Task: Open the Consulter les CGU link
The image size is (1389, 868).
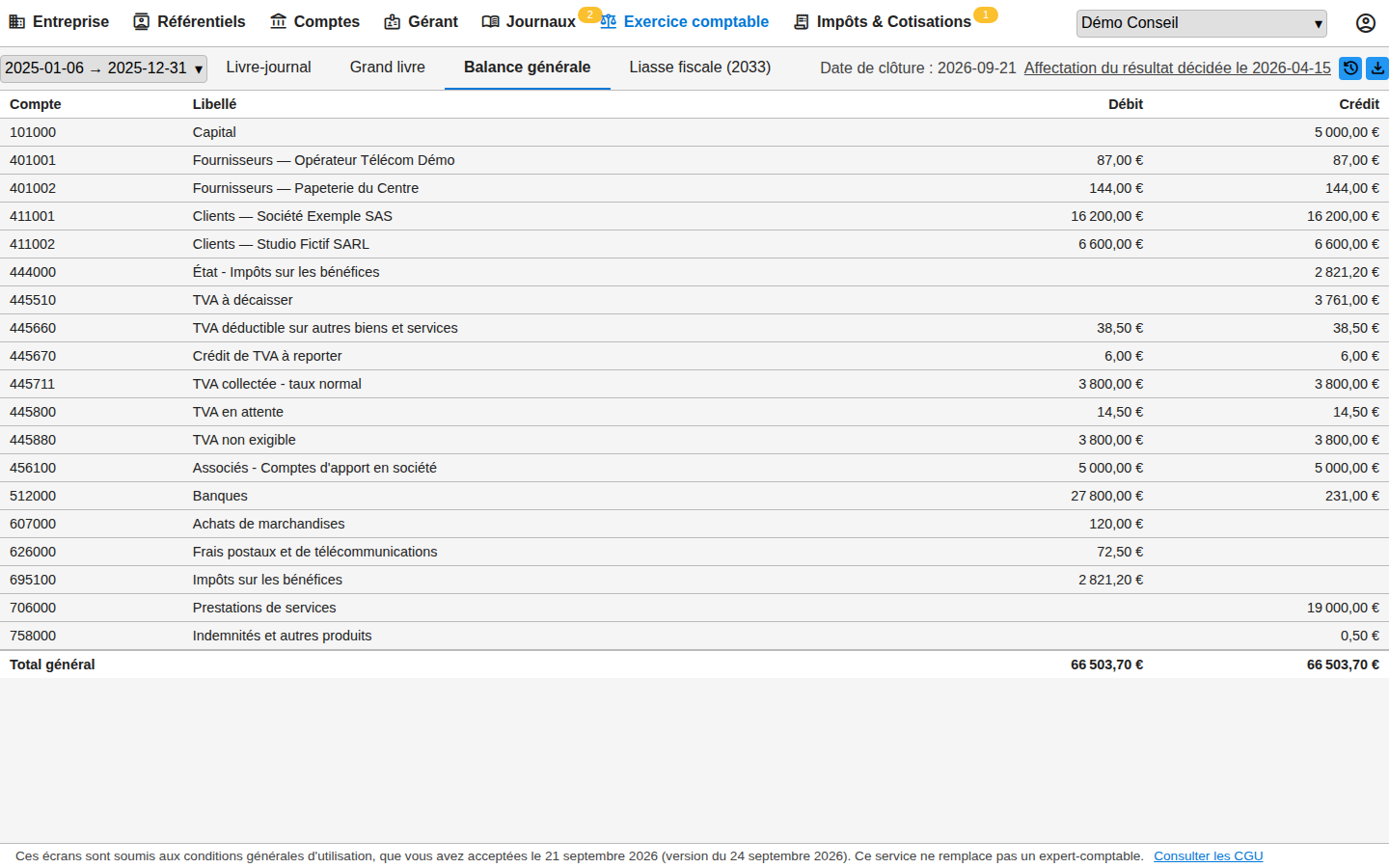Action: (x=1208, y=856)
